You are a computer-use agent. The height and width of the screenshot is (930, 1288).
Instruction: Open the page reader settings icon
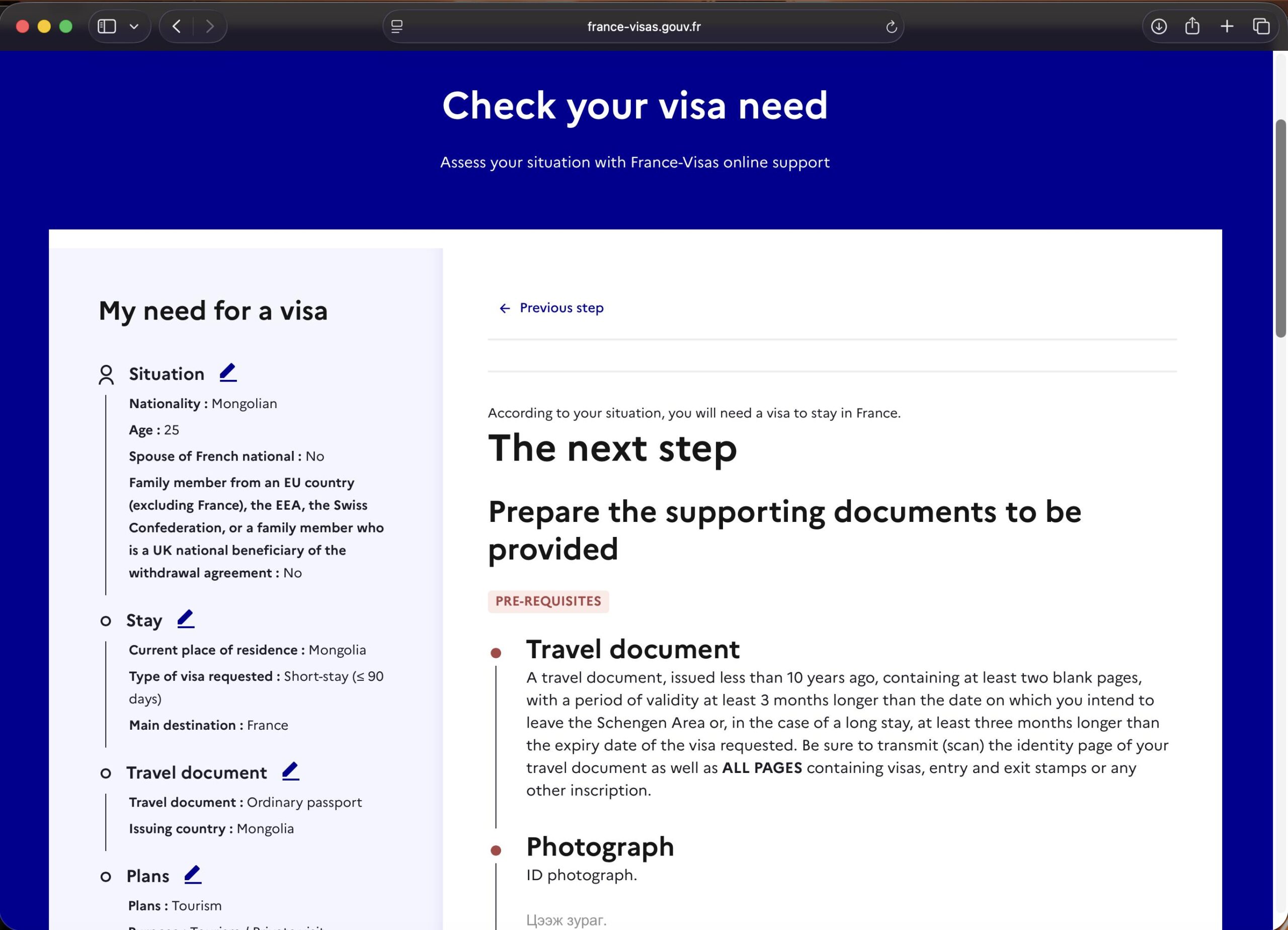click(x=397, y=27)
